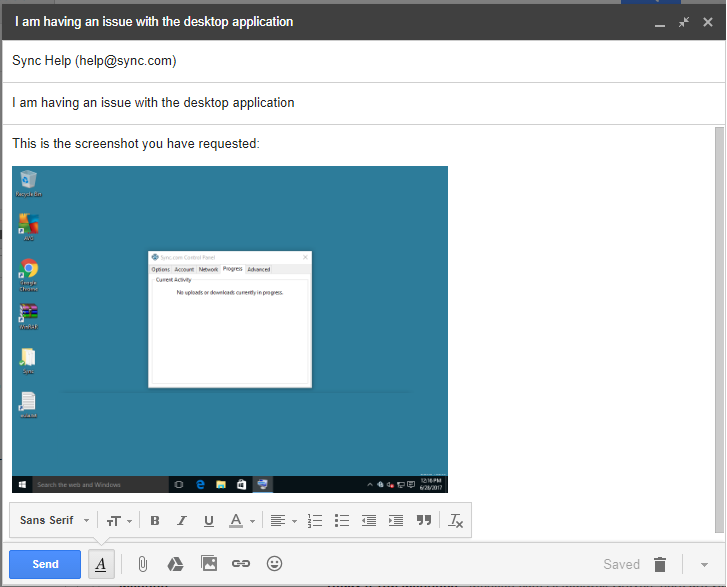Insert files using Google Drive icon
727x587 pixels.
click(x=174, y=564)
